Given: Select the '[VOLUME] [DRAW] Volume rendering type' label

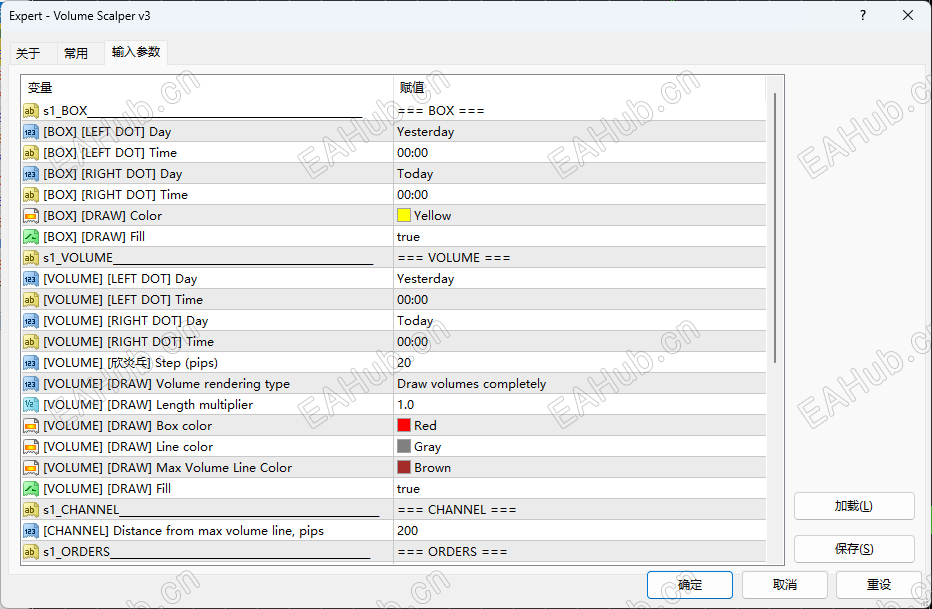Looking at the screenshot, I should [x=166, y=384].
